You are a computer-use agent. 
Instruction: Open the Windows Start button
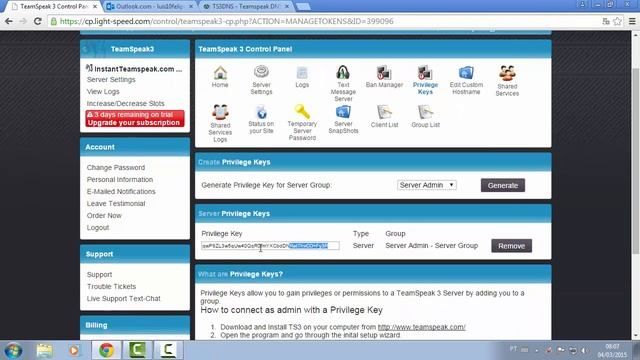coord(13,351)
